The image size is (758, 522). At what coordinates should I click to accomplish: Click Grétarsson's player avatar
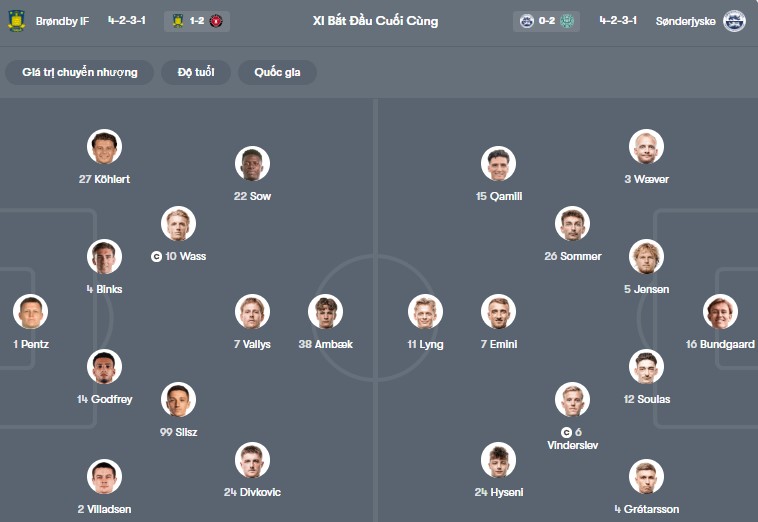pyautogui.click(x=646, y=477)
